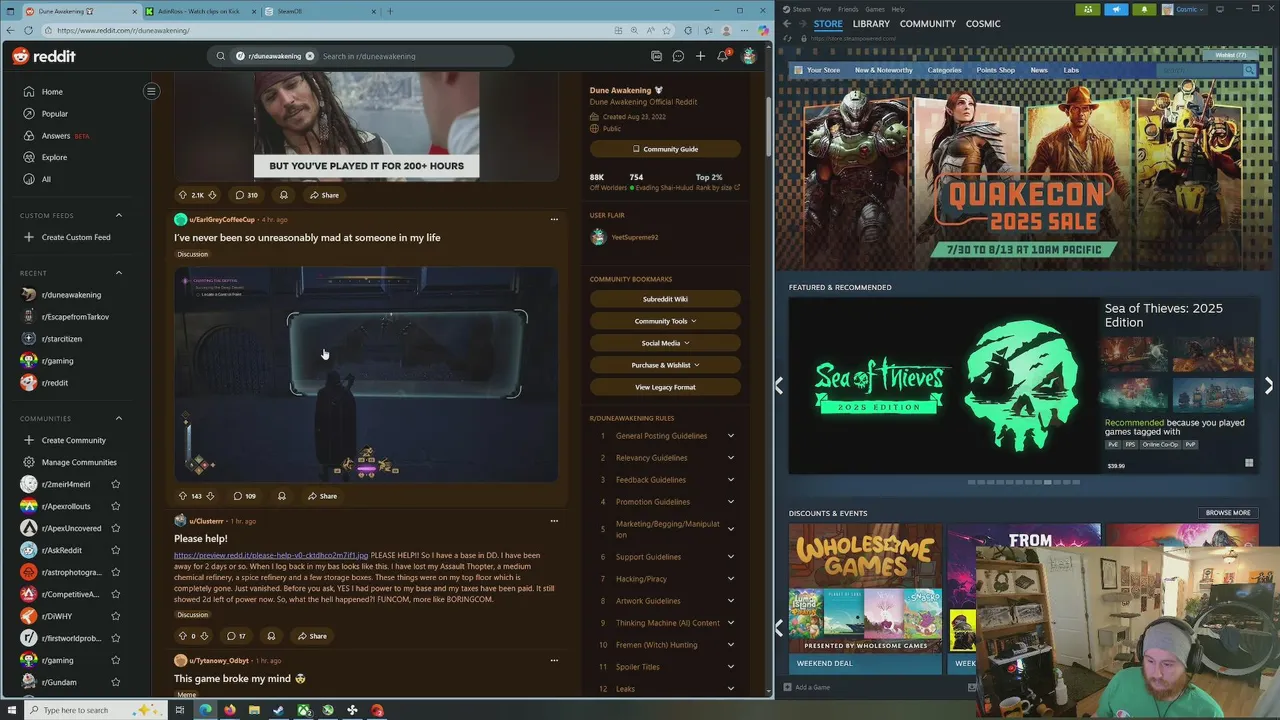
Task: Open the 109 comments on EarlGreyCoffeeCup post
Action: [244, 496]
